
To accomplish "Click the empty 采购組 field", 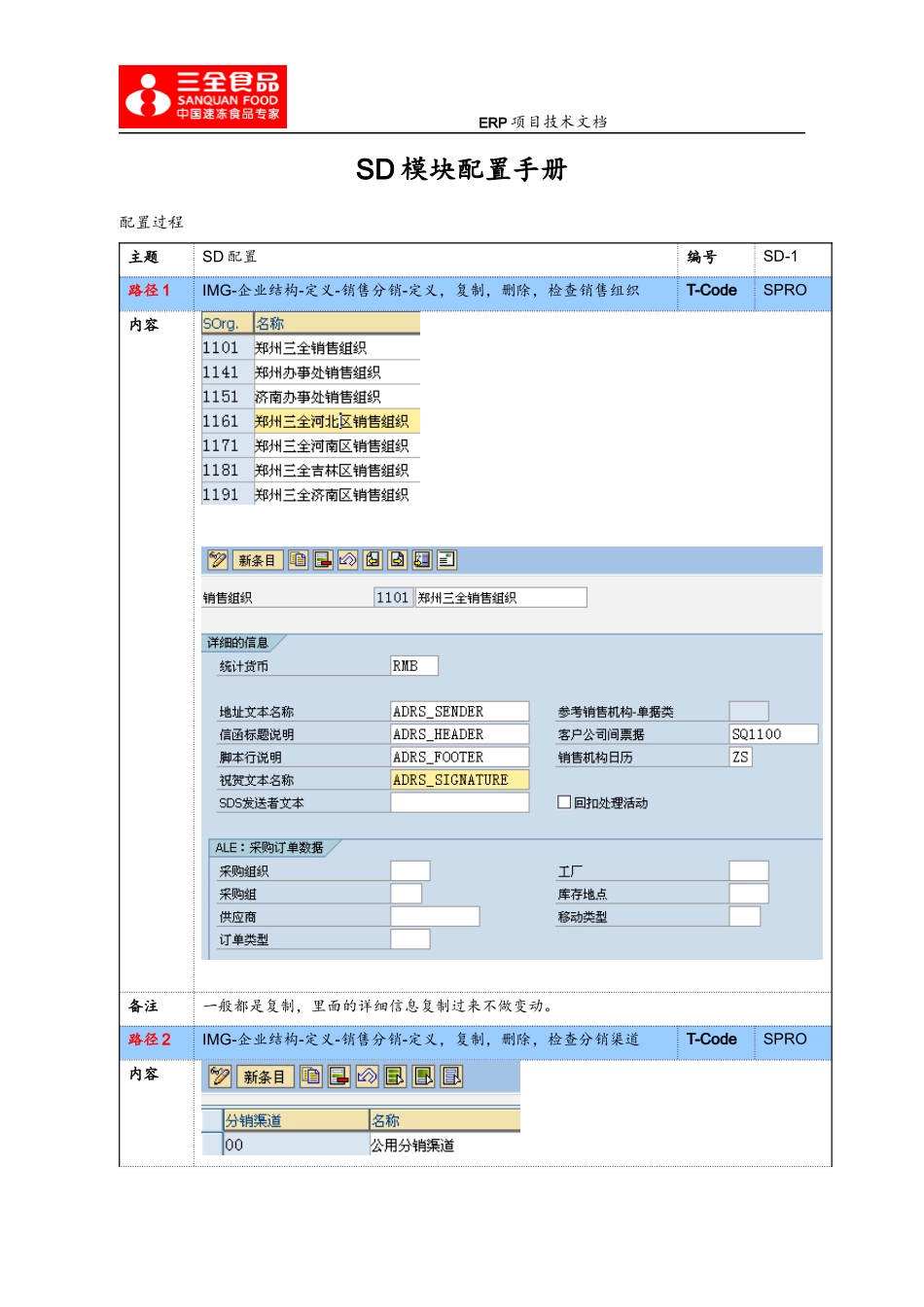I will coord(407,894).
